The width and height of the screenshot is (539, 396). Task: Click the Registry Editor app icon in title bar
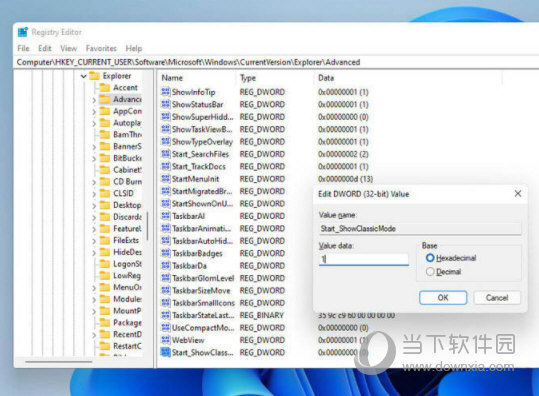[x=23, y=32]
